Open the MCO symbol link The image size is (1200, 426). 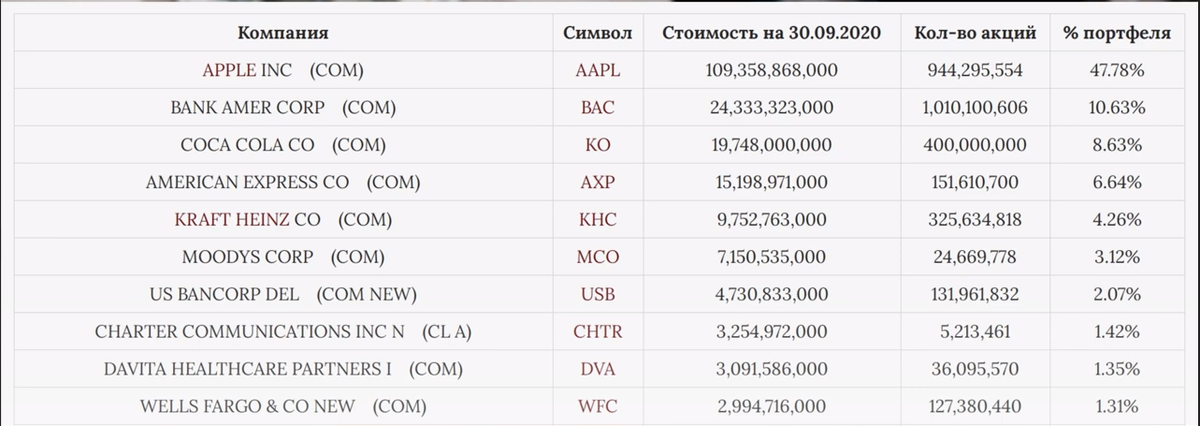coord(598,257)
